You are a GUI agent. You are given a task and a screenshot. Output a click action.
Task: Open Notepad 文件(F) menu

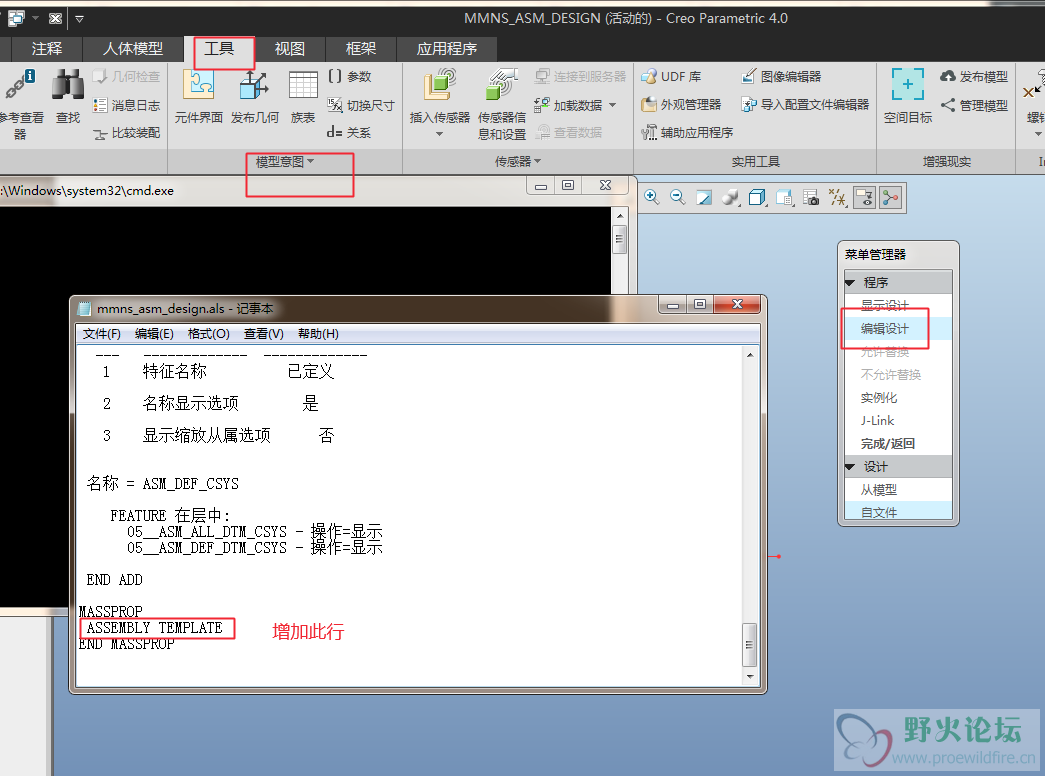click(x=101, y=334)
